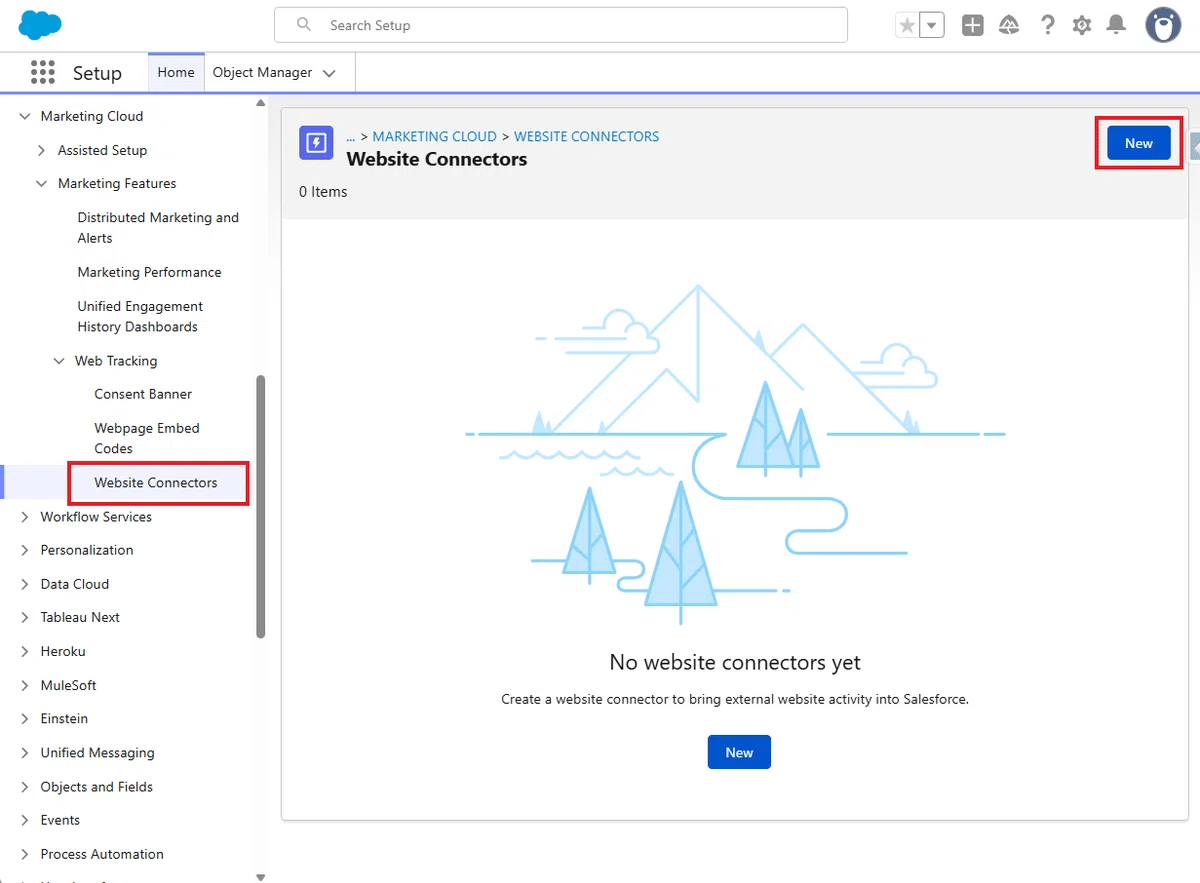The width and height of the screenshot is (1200, 883).
Task: Follow the WEBSITE CONNECTORS breadcrumb link
Action: 587,136
